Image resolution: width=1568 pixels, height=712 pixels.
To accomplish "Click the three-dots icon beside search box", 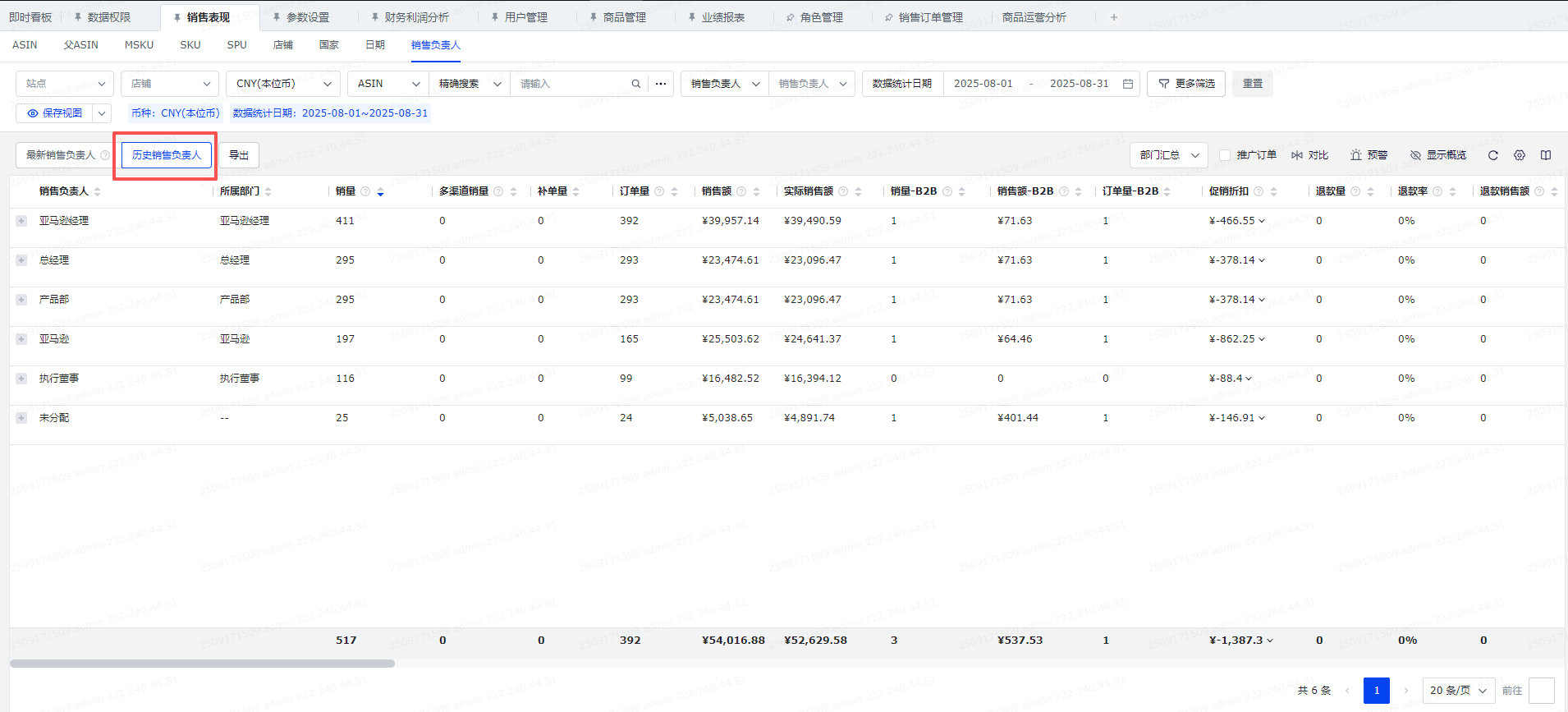I will click(661, 84).
